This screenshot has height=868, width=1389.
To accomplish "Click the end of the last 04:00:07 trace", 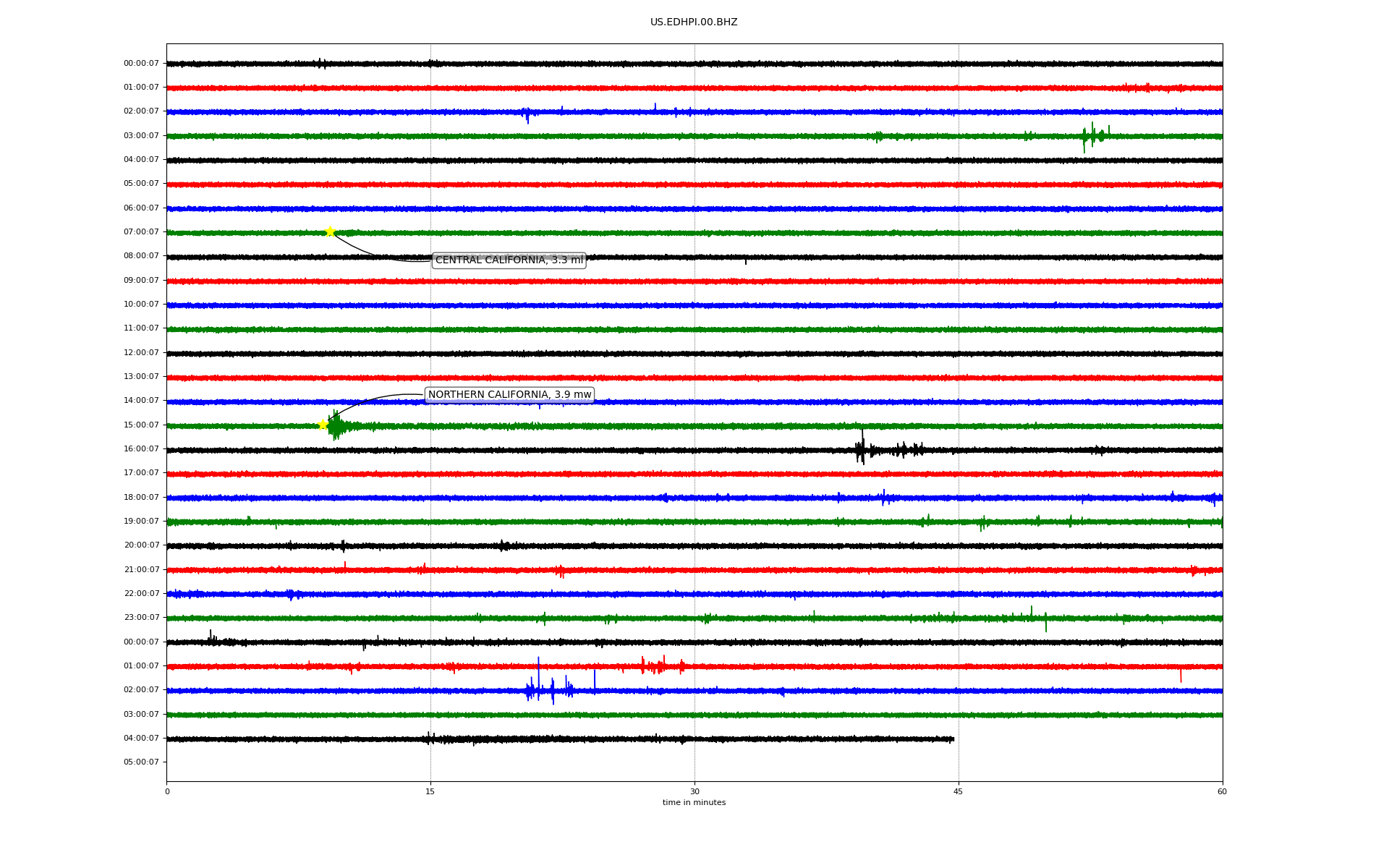I will coord(952,739).
